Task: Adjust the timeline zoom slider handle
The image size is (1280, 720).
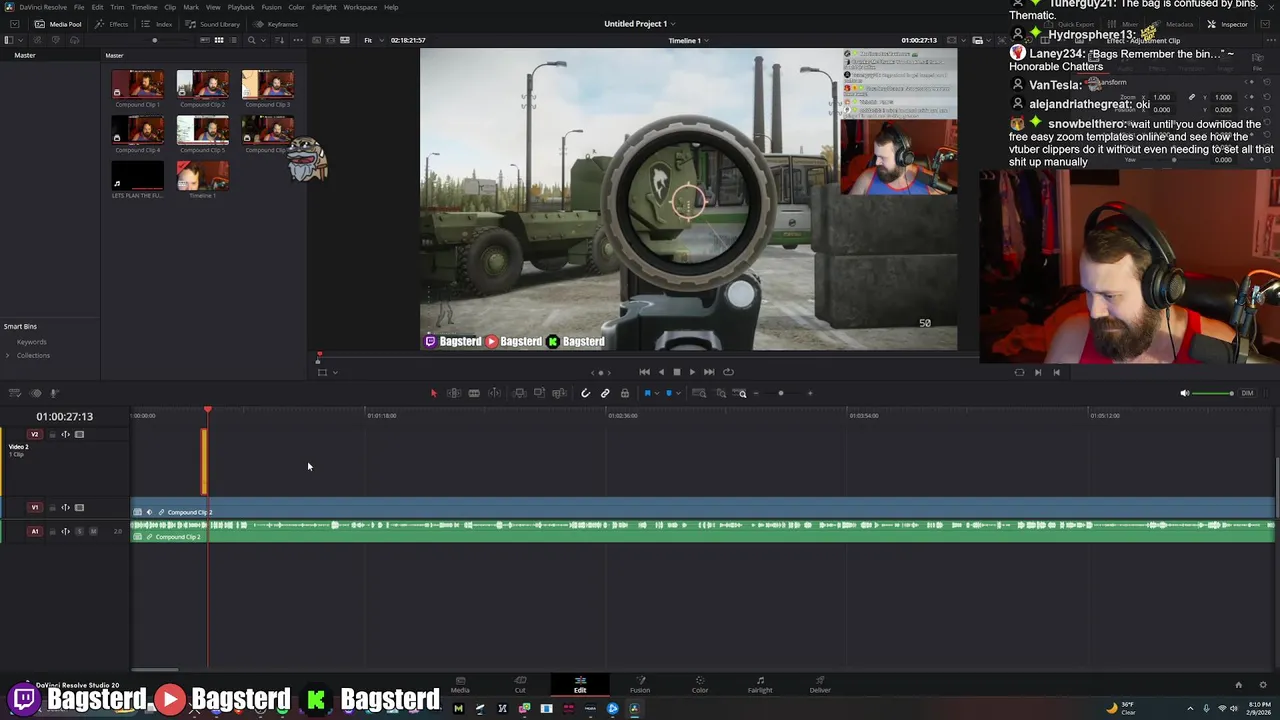Action: [x=781, y=393]
